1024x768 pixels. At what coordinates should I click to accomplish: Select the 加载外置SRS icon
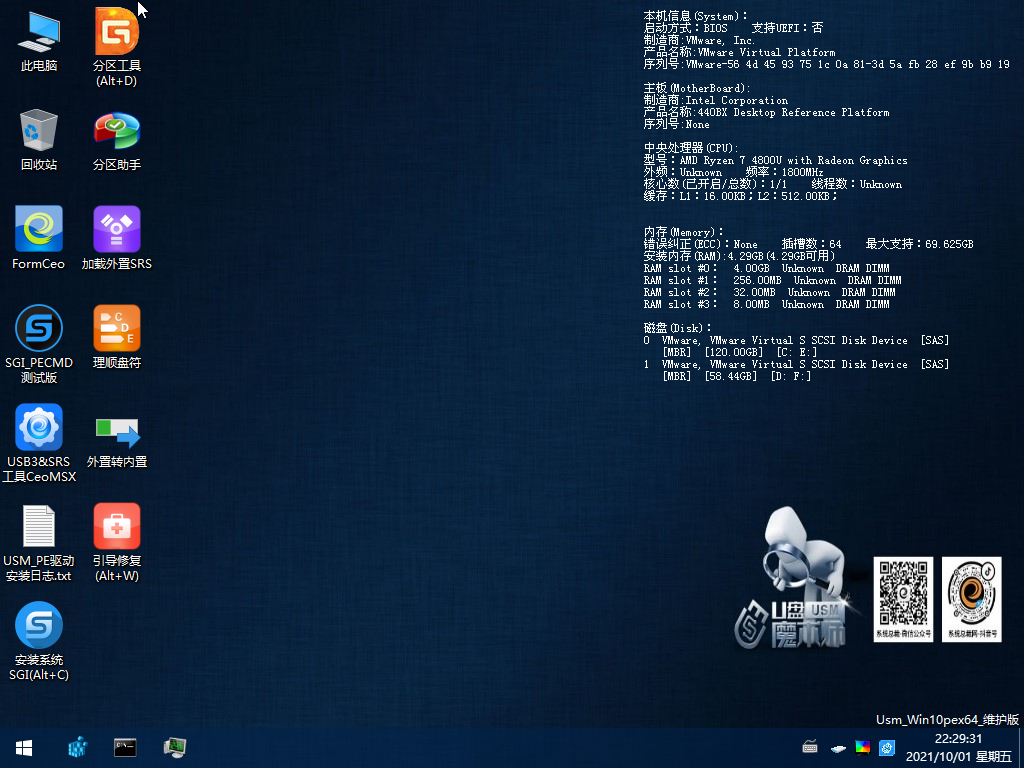pos(117,238)
